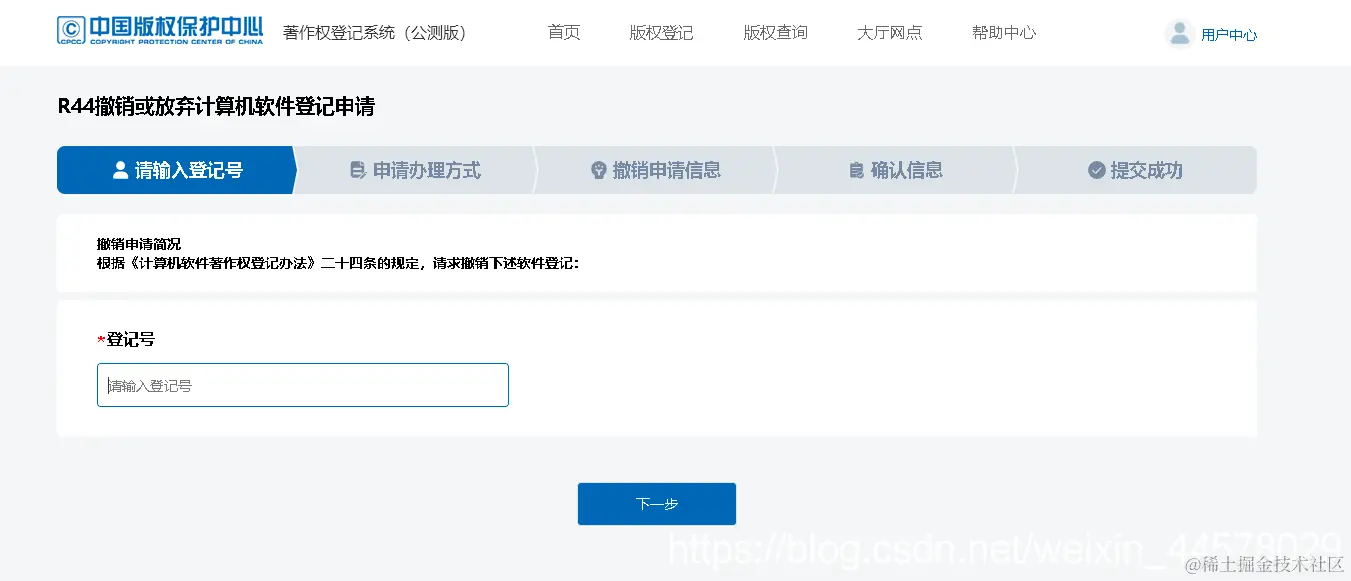Open the 大厅网点 page
The width and height of the screenshot is (1351, 581).
889,31
